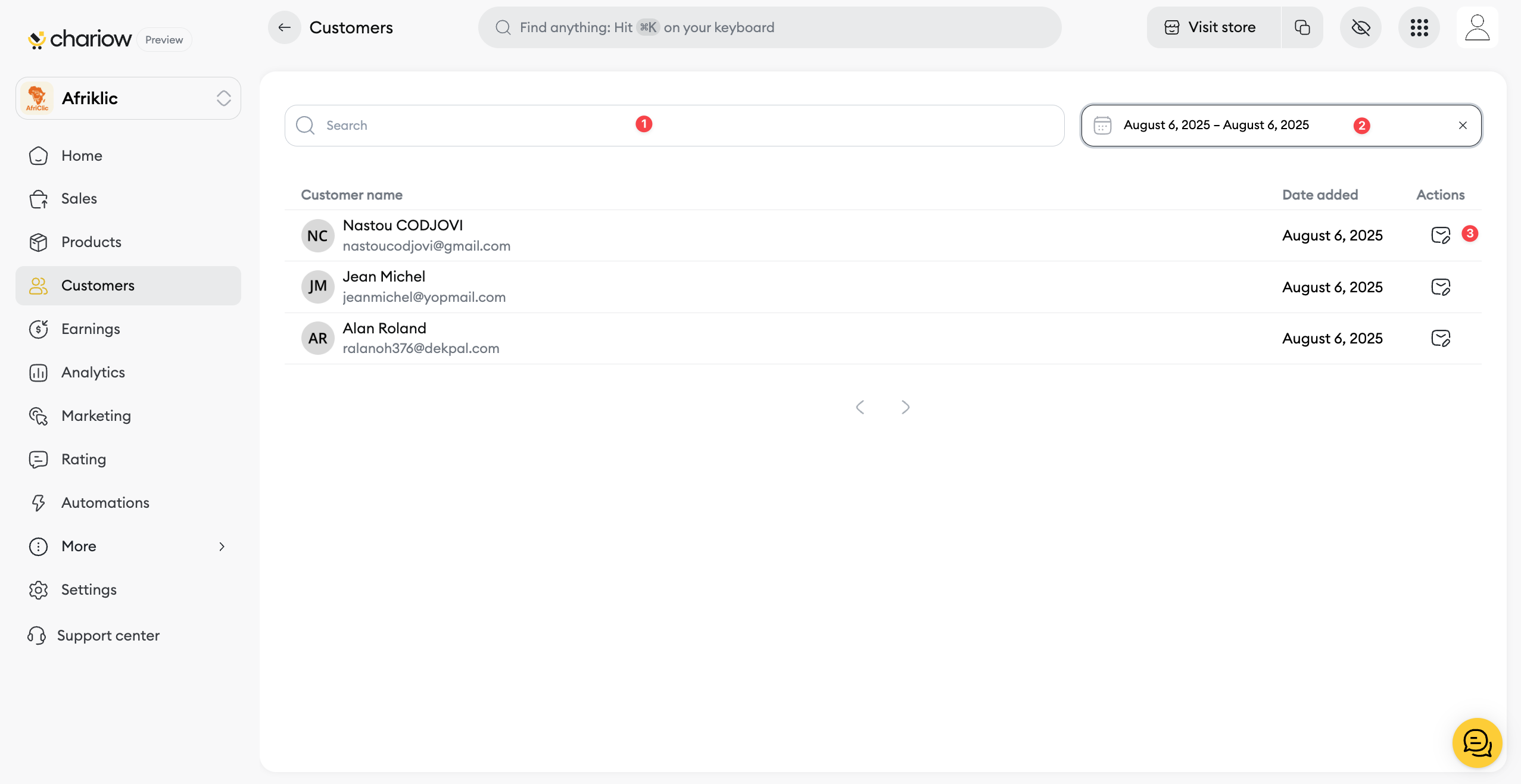Open Analytics in the sidebar
The image size is (1521, 784).
[93, 372]
